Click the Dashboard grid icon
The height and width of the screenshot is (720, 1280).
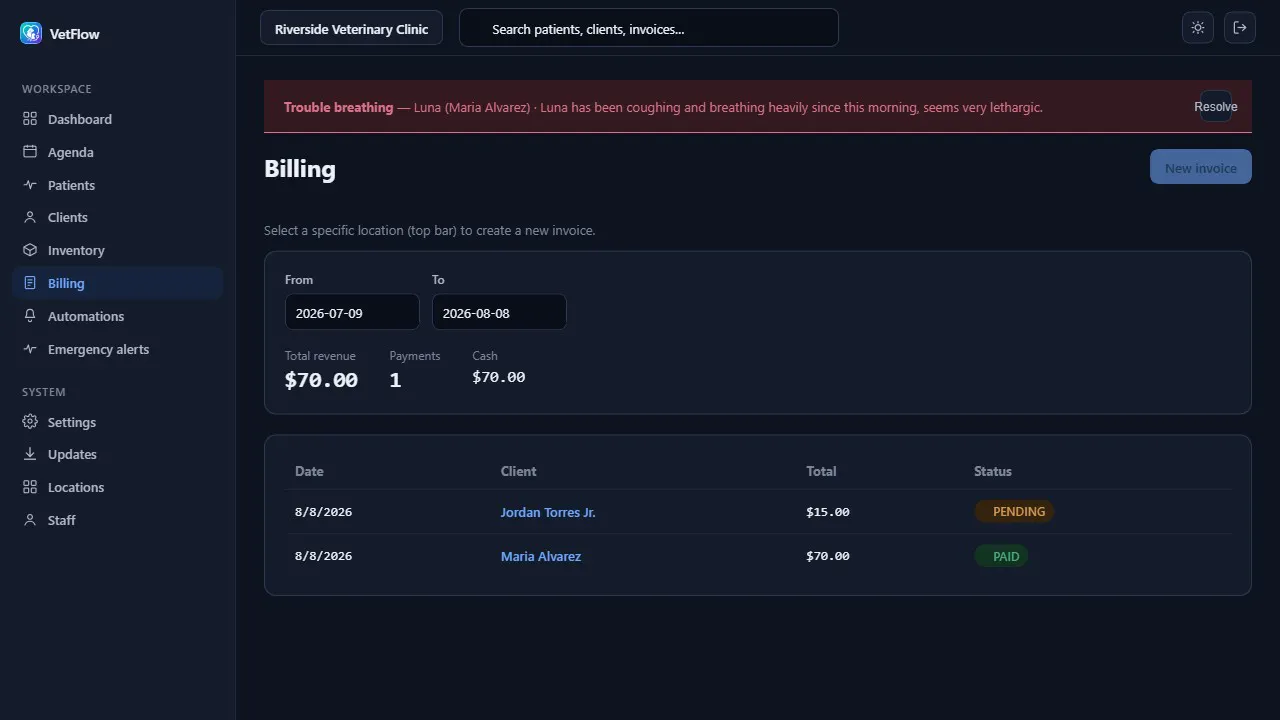[30, 119]
